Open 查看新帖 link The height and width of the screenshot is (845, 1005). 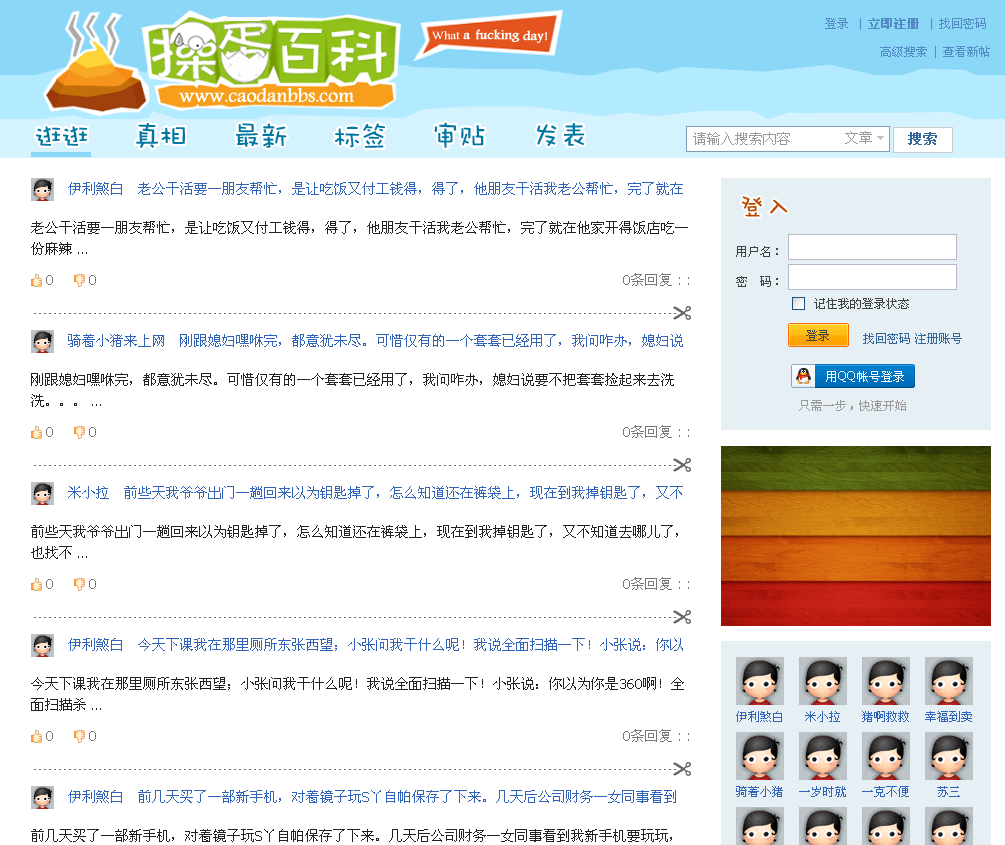(965, 52)
